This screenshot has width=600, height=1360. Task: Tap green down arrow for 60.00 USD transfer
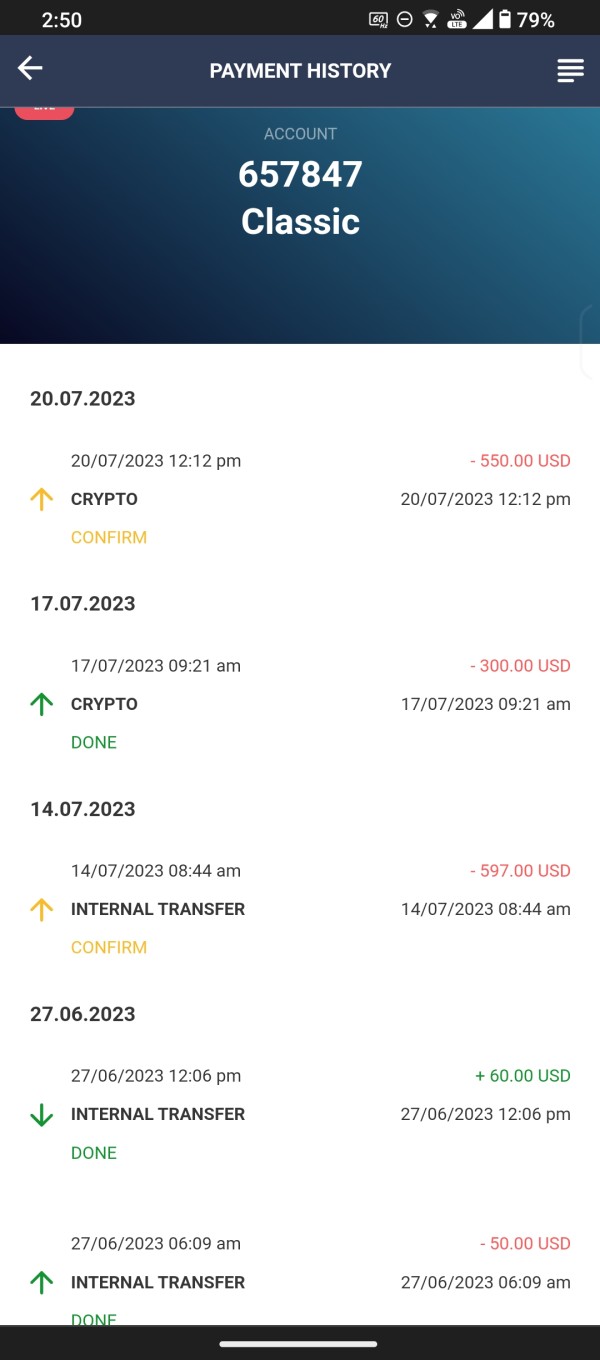point(41,1114)
